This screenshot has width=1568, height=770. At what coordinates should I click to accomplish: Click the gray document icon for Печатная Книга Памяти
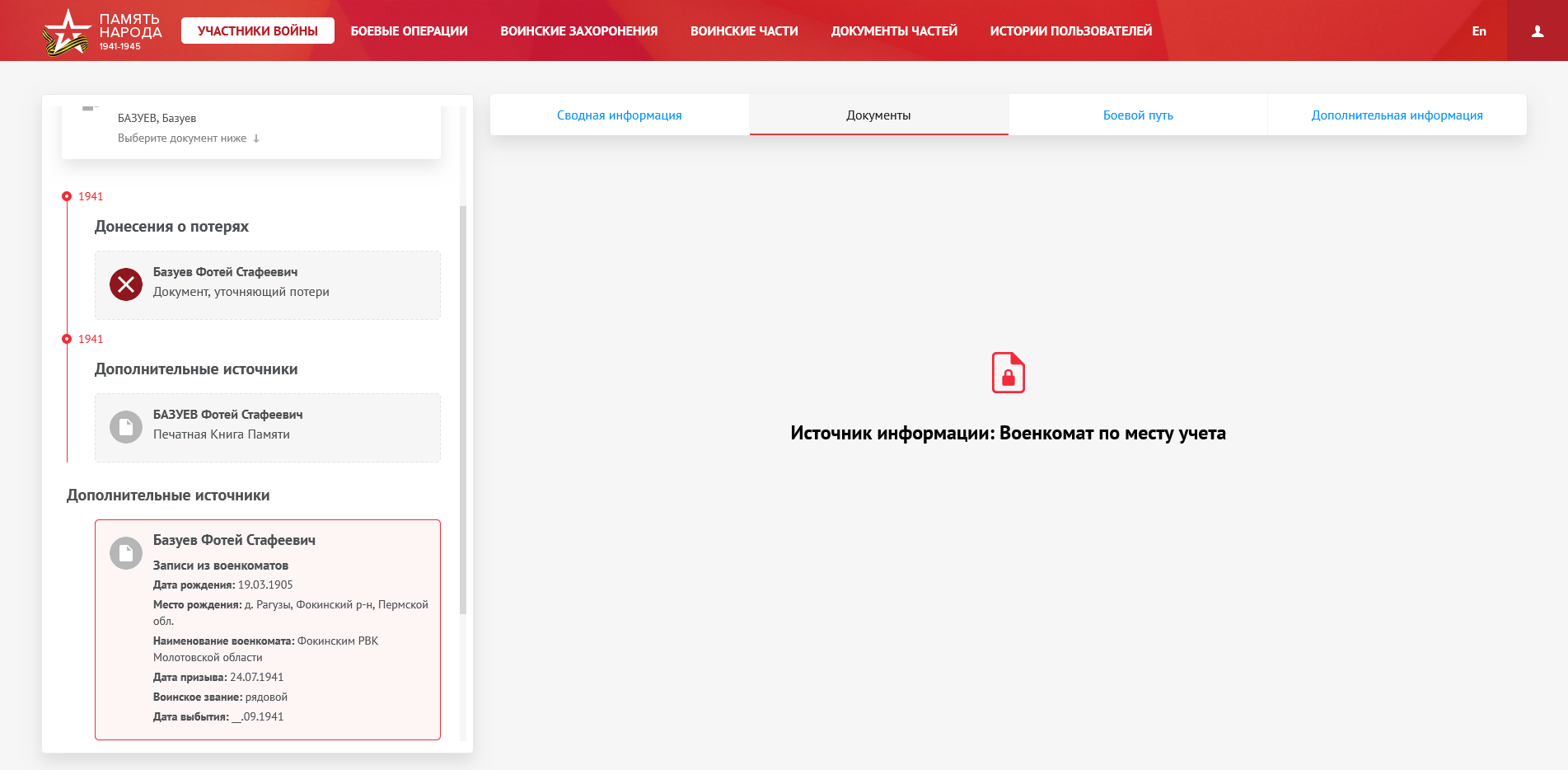point(126,427)
